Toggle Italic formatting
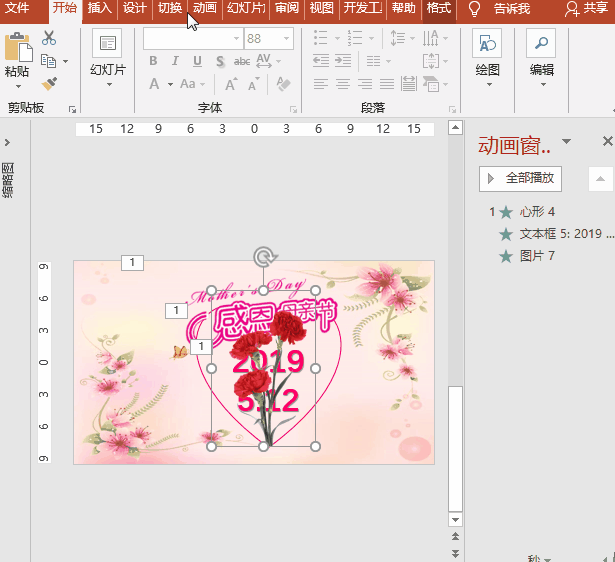615x562 pixels. pos(175,61)
